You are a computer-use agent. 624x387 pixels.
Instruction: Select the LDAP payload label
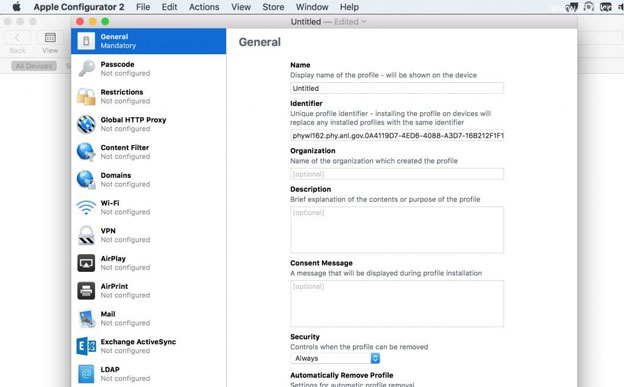coord(110,369)
